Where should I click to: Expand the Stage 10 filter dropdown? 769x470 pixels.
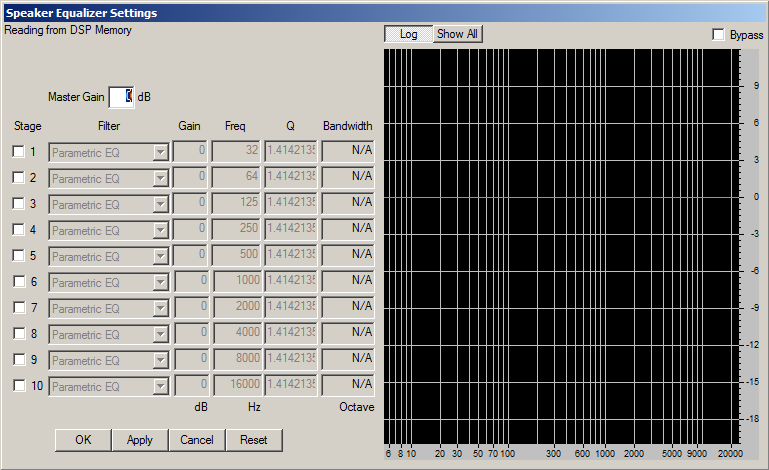coord(160,386)
